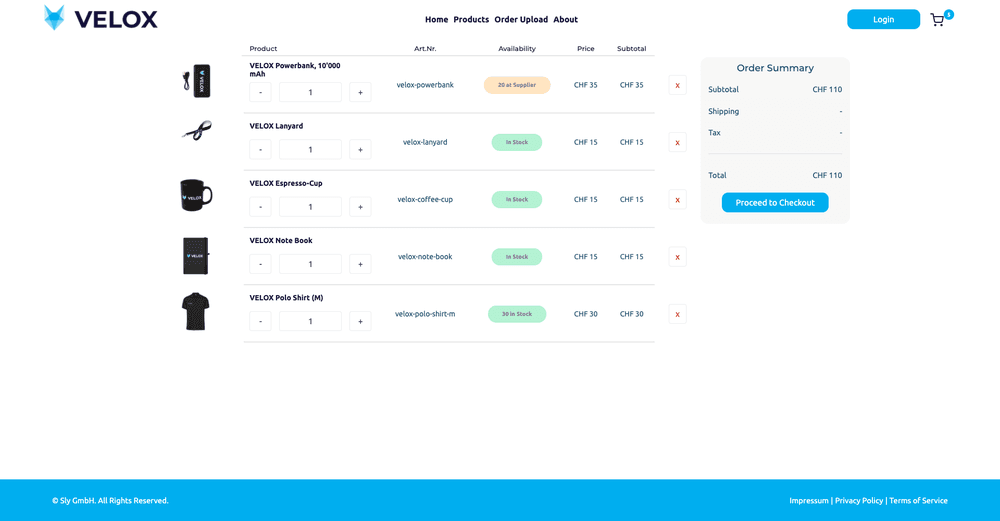
Task: Go to the Home page
Action: (x=436, y=20)
